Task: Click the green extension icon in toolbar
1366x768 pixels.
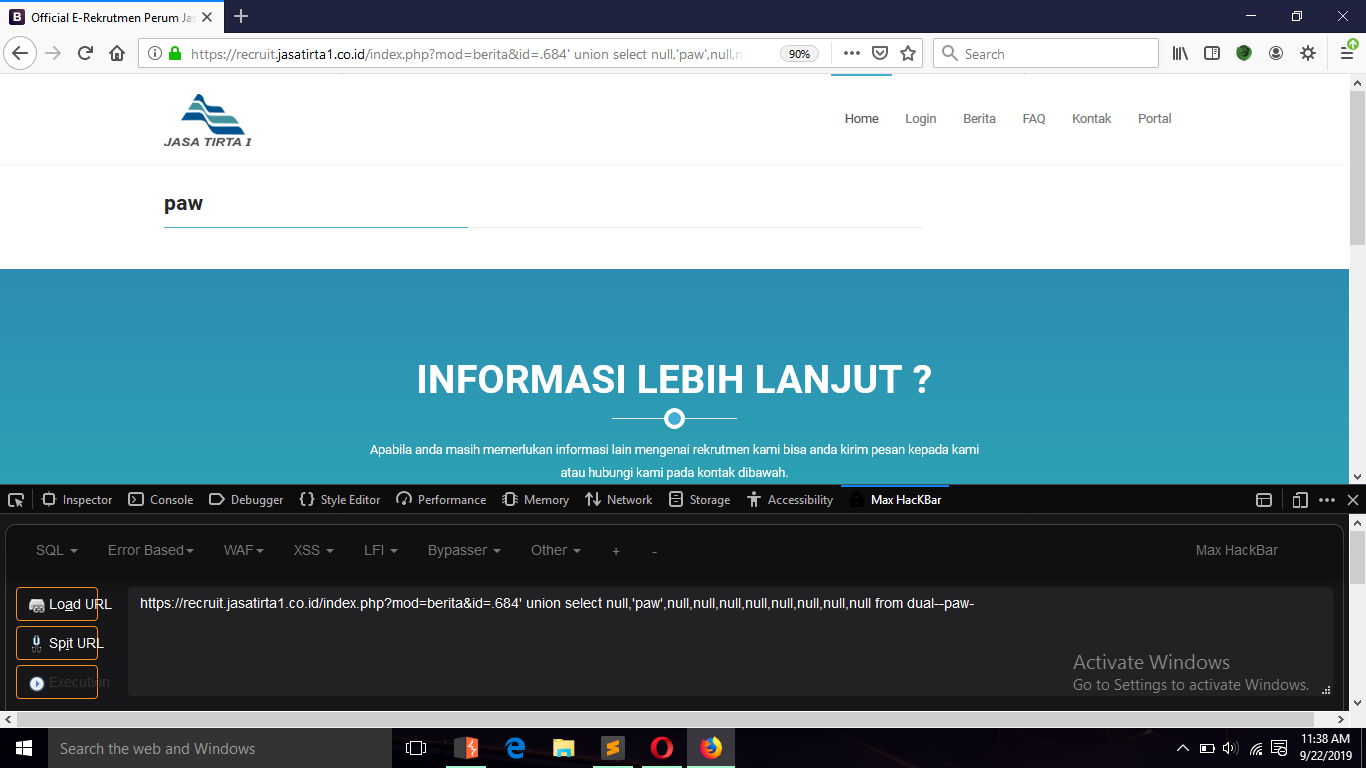Action: click(1244, 54)
